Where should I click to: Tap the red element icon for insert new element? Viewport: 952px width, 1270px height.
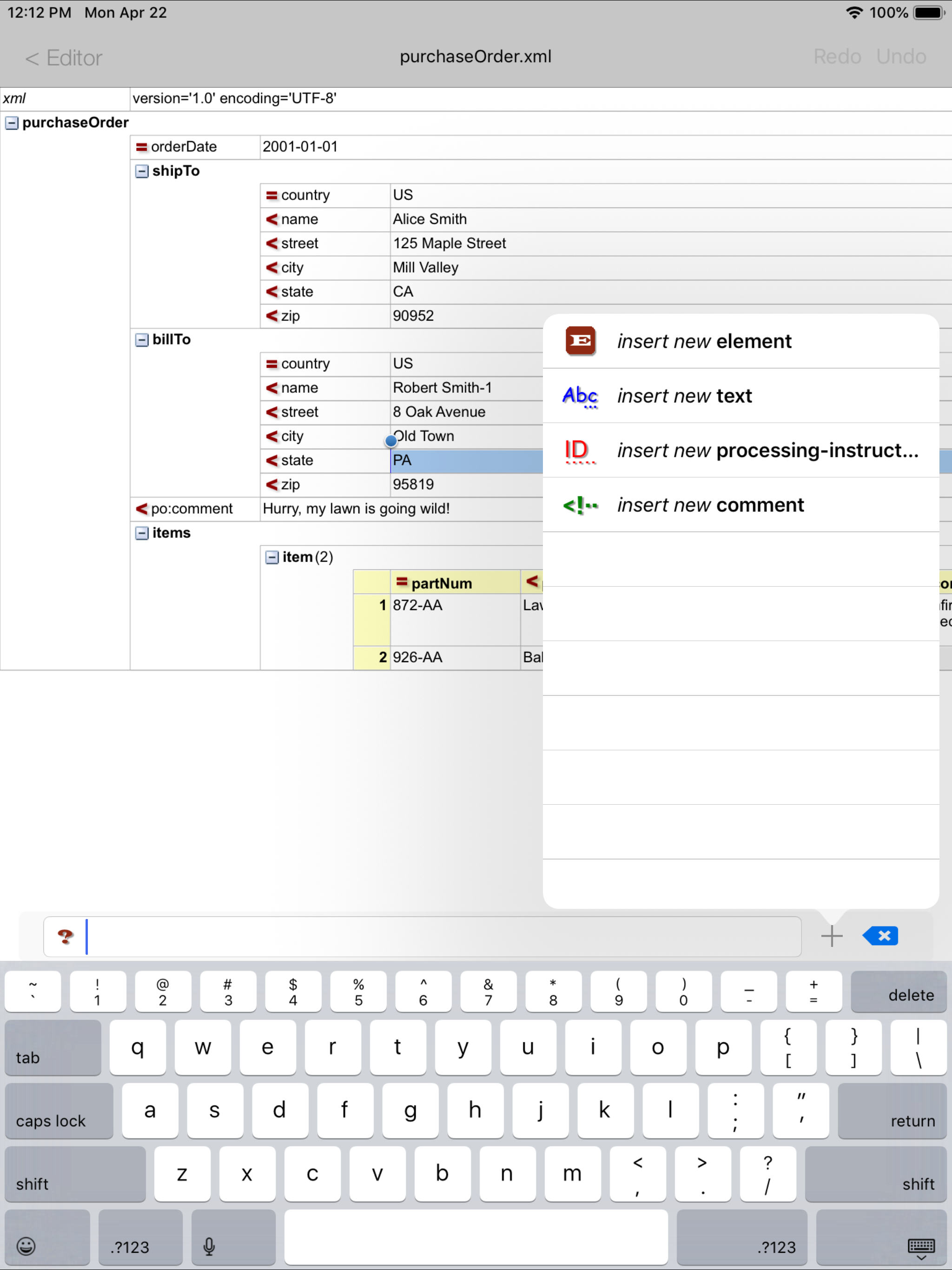(580, 341)
